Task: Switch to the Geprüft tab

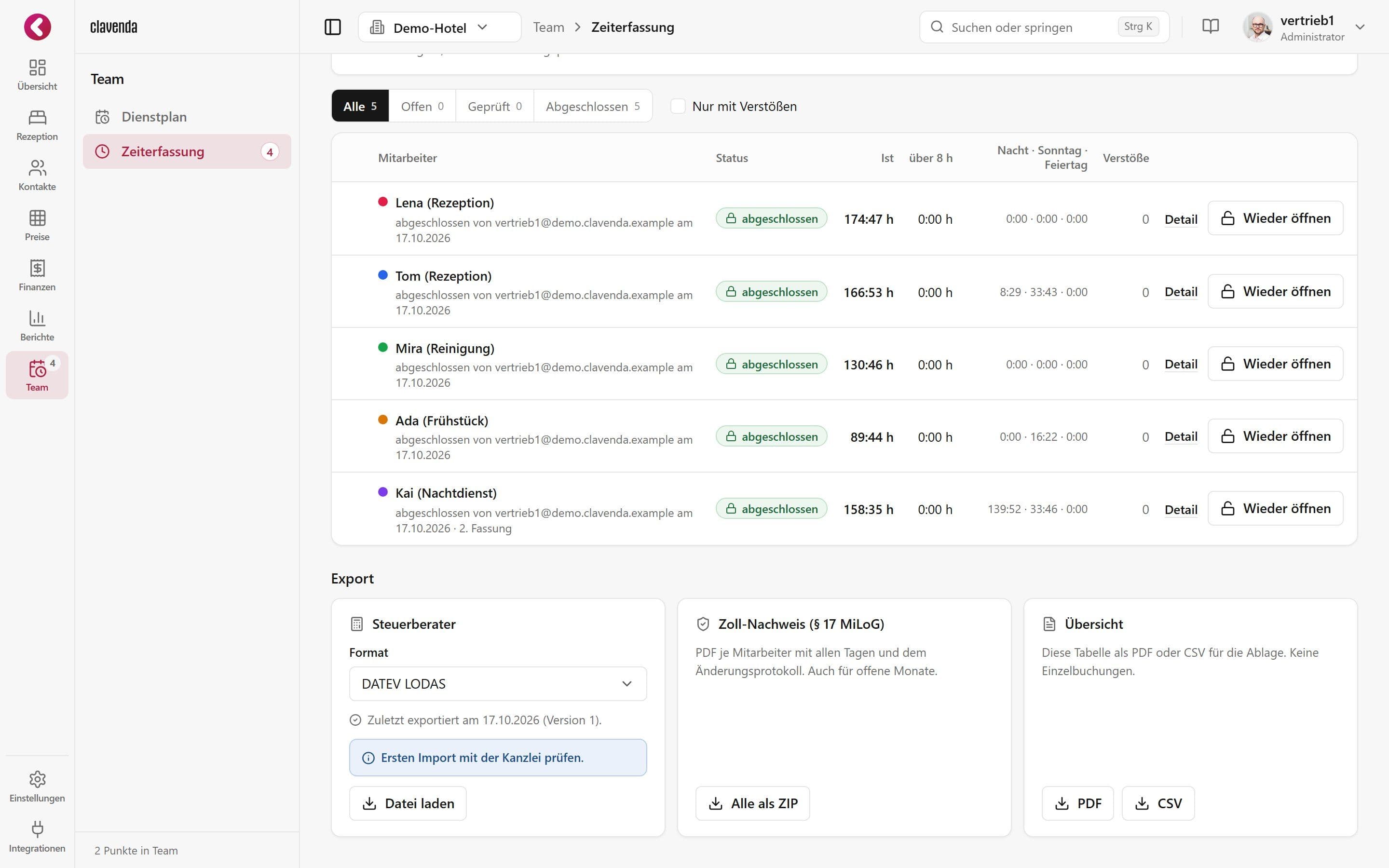Action: coord(495,106)
